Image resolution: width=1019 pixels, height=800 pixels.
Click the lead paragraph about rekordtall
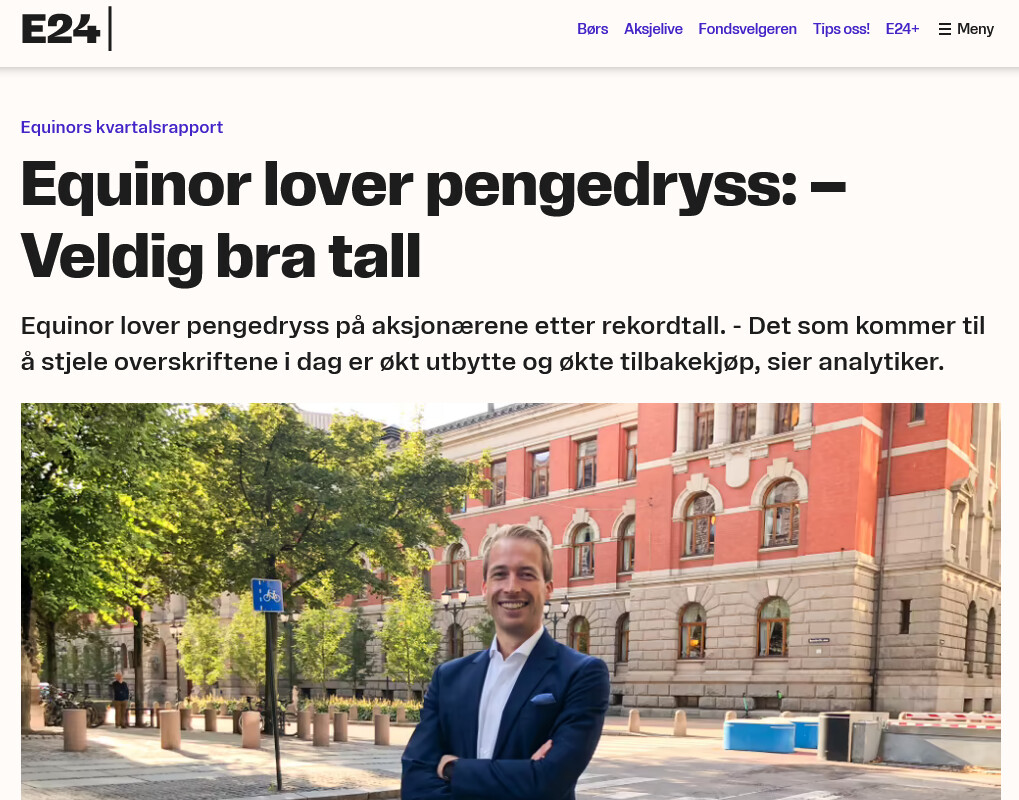coord(503,343)
